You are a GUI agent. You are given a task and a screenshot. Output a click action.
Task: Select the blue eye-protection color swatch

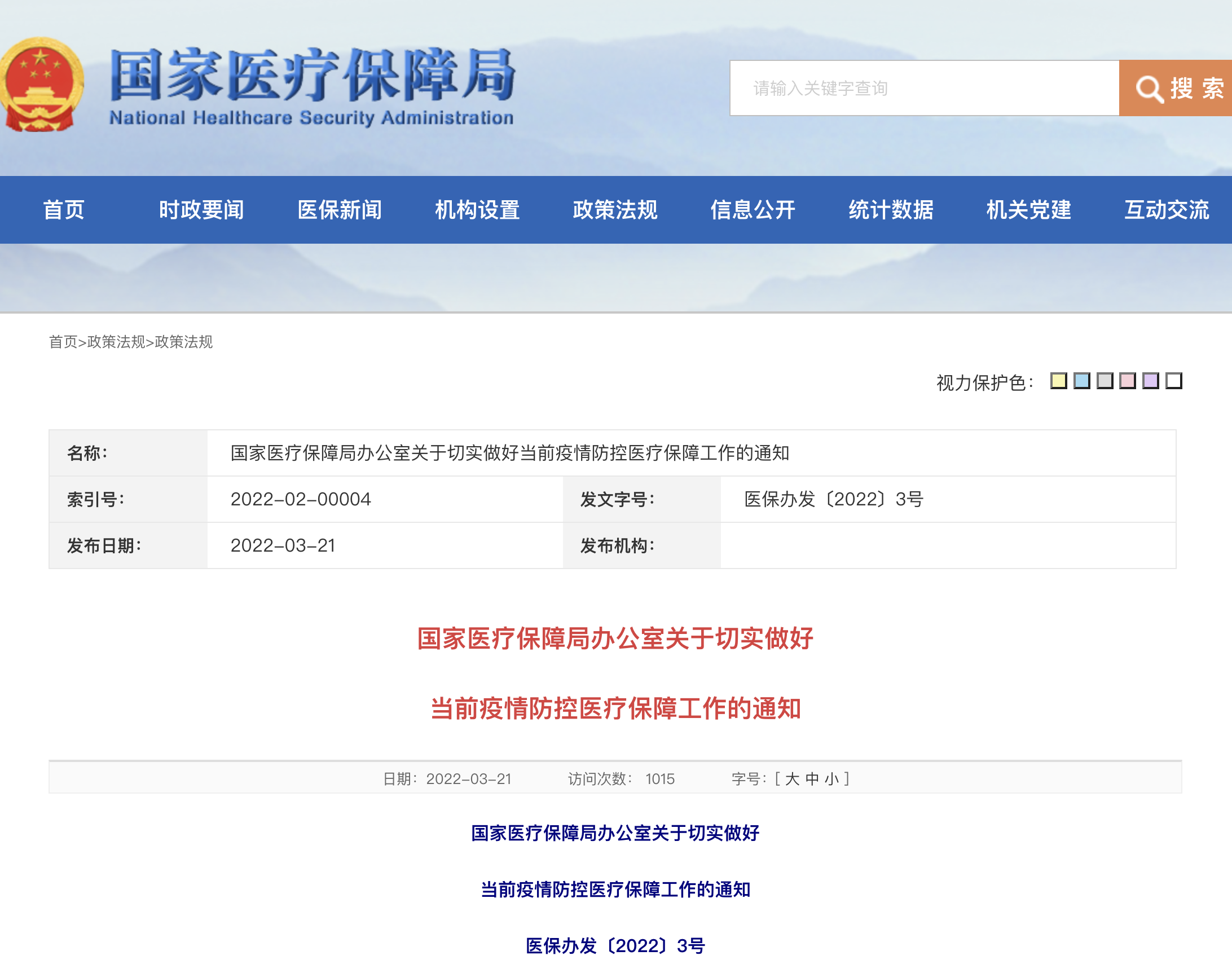point(1082,381)
